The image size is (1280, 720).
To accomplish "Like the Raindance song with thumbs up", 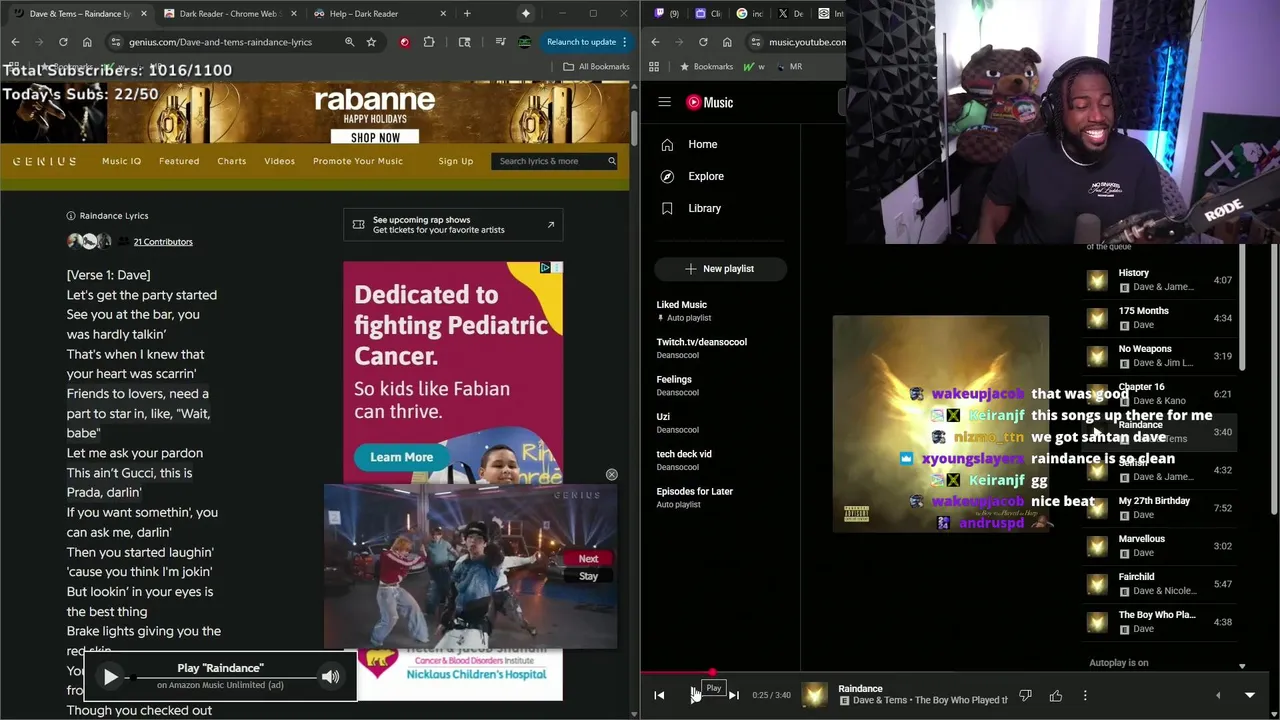I will (1056, 695).
